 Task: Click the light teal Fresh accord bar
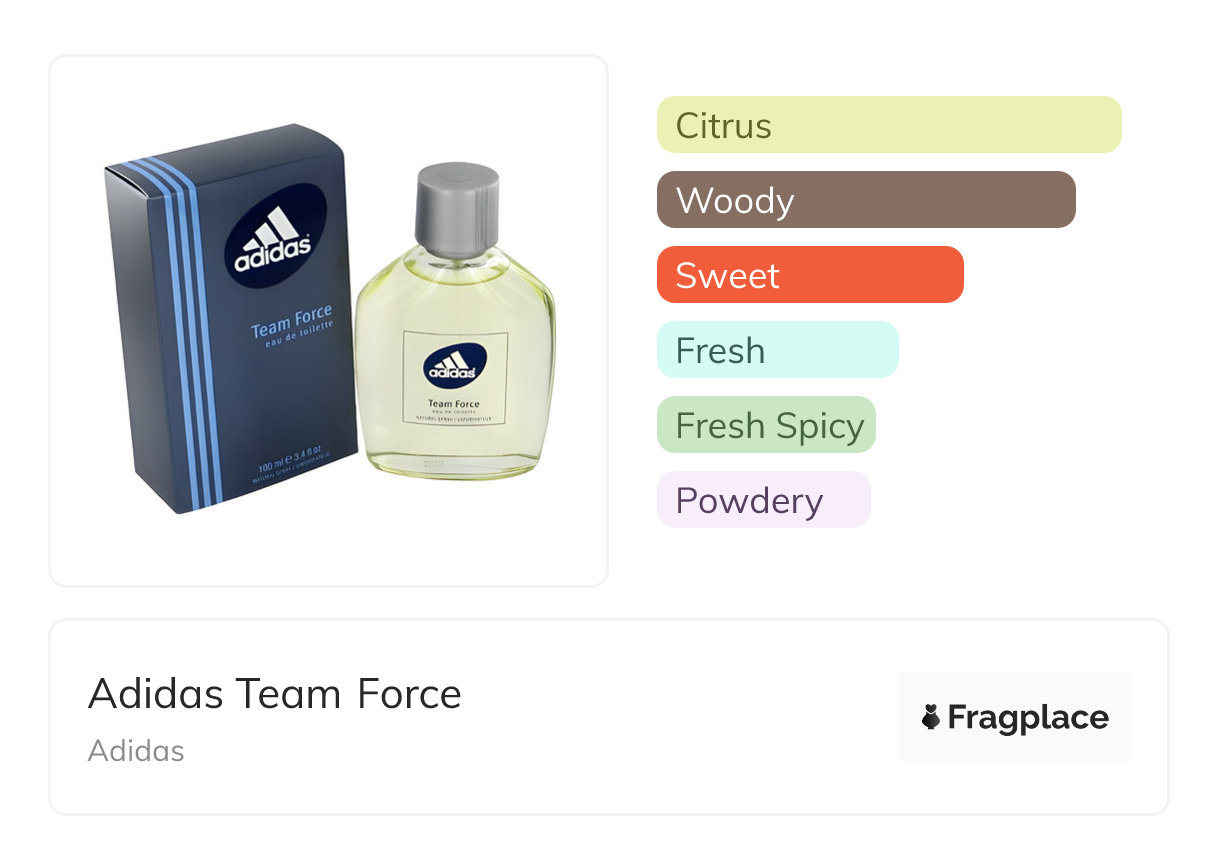[x=777, y=350]
